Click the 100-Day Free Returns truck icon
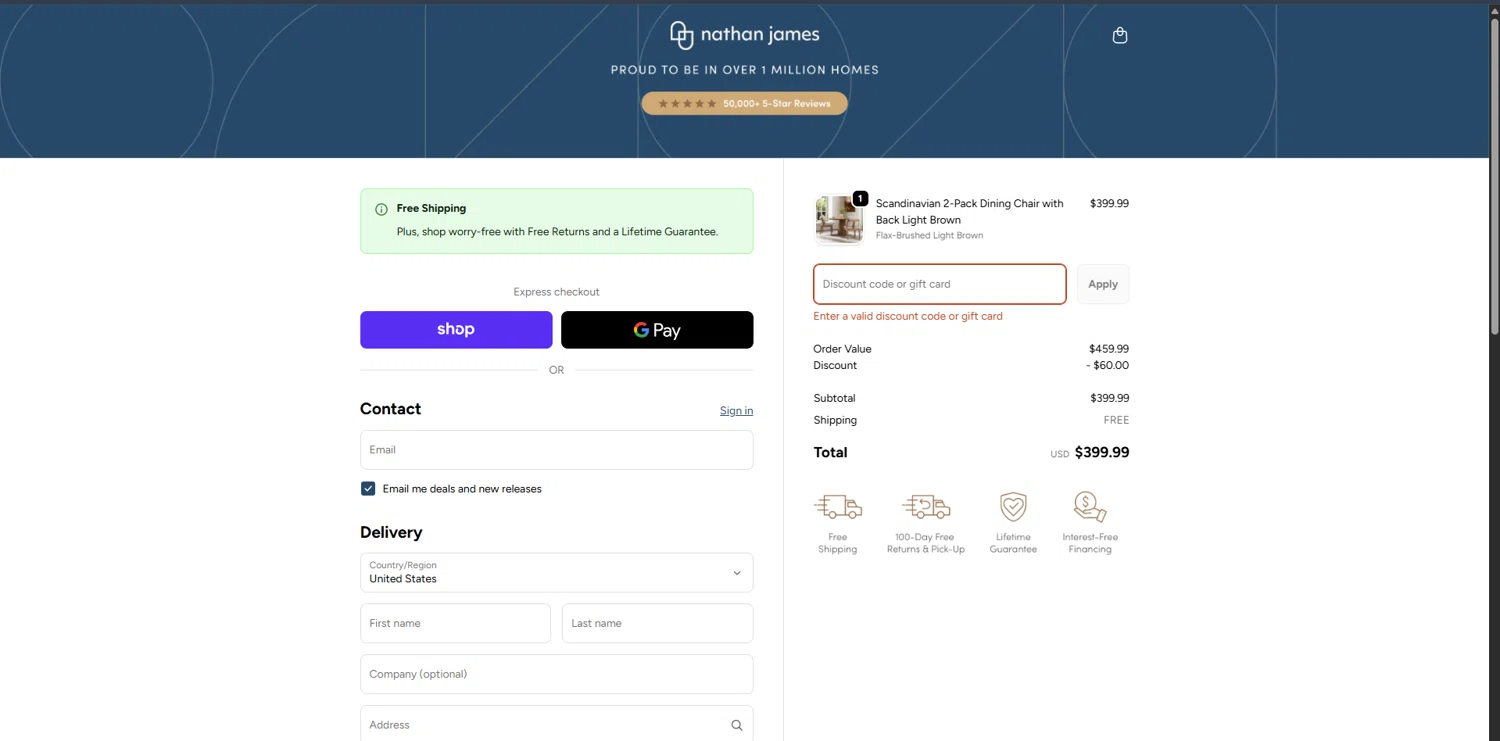Screen dimensions: 1500x741 pyautogui.click(x=926, y=507)
